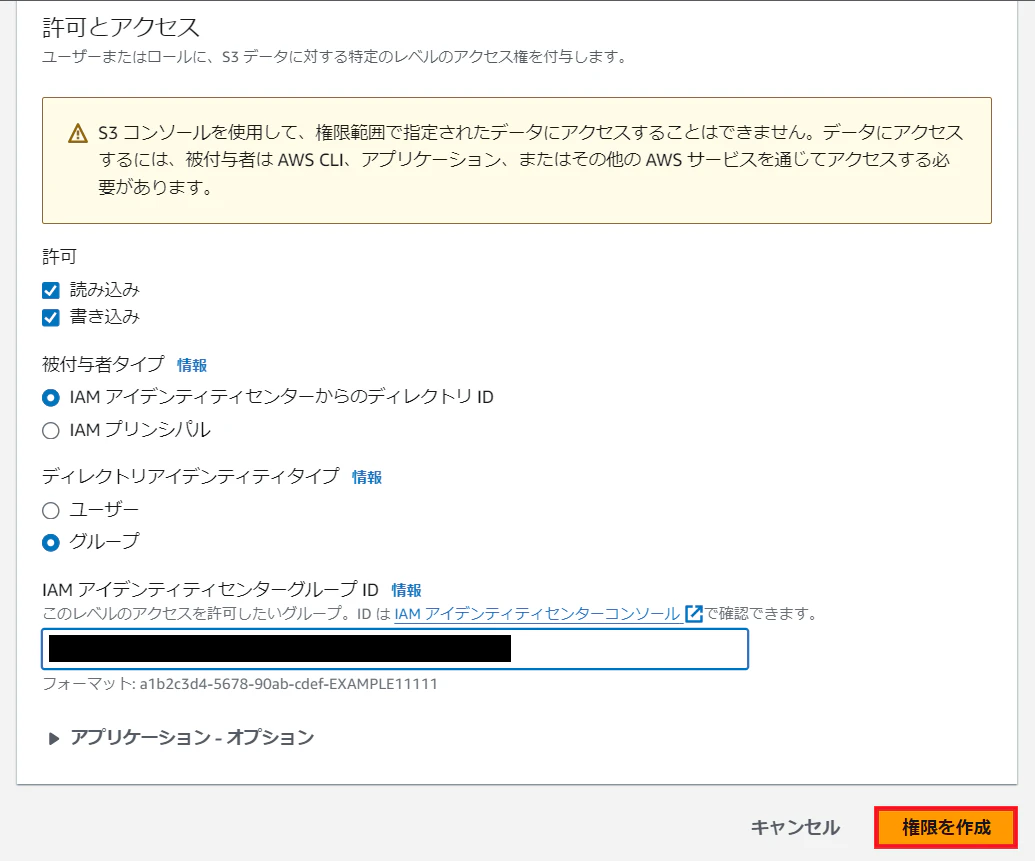This screenshot has width=1035, height=861.
Task: Uncheck the 読み込み permission checkbox
Action: (51, 291)
